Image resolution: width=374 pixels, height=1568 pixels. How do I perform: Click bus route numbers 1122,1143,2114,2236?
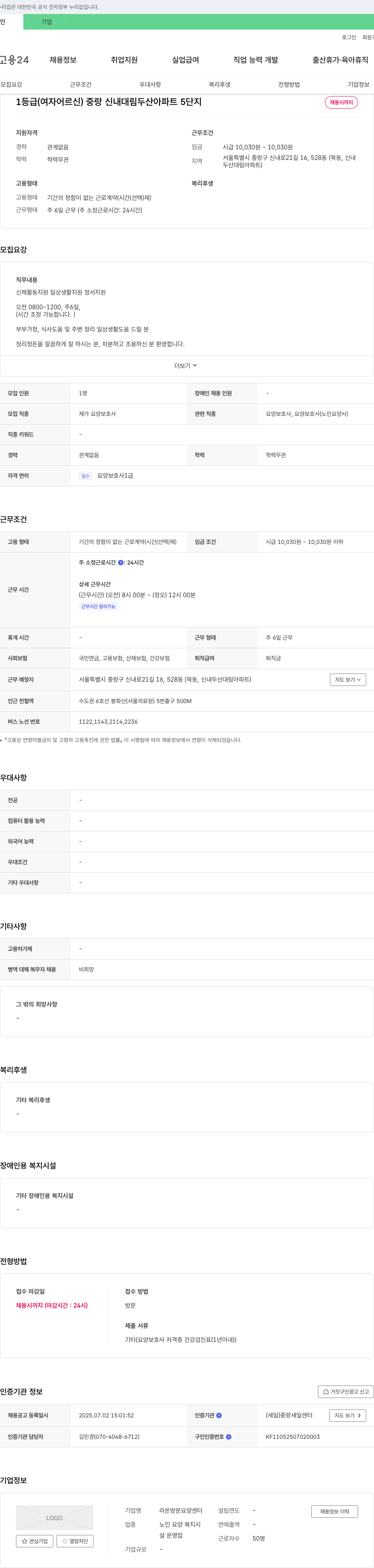[108, 722]
